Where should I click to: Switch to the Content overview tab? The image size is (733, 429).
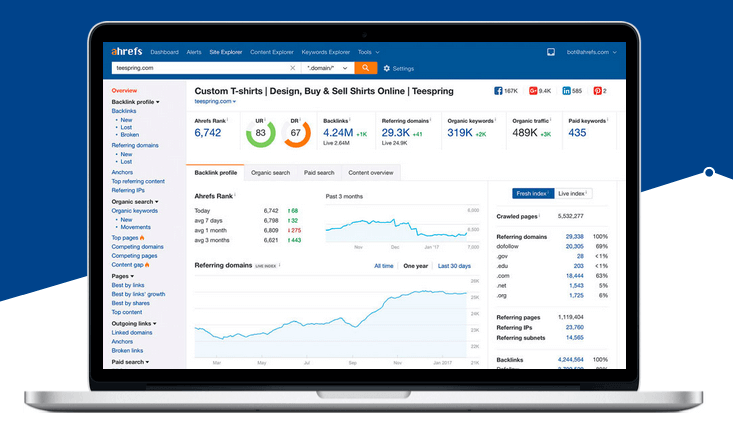pyautogui.click(x=371, y=172)
